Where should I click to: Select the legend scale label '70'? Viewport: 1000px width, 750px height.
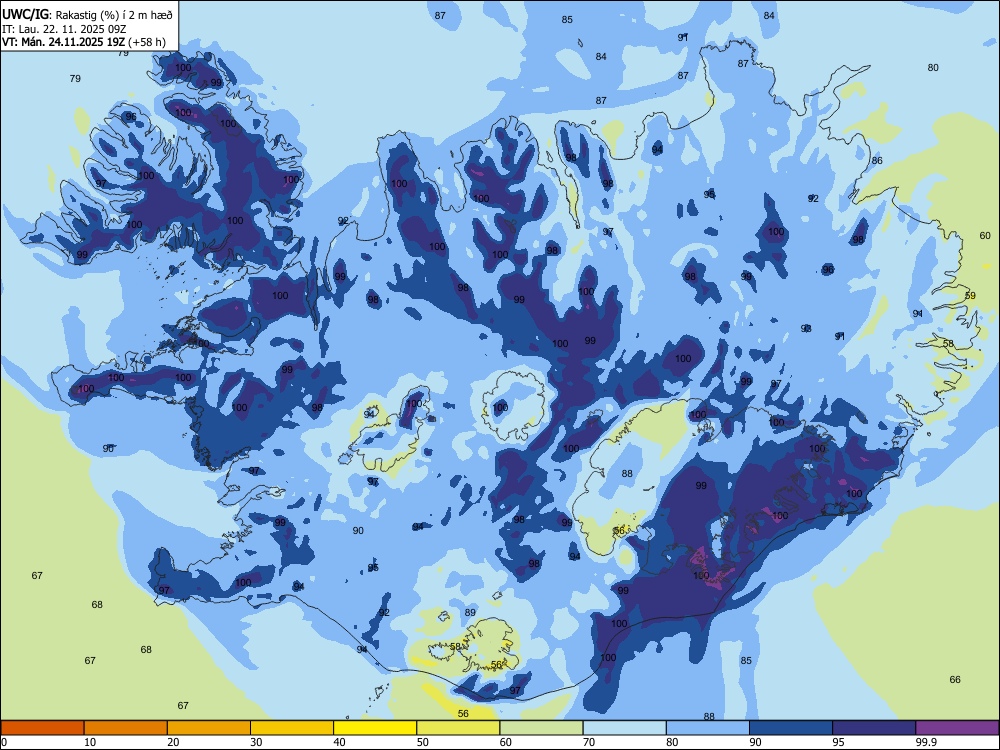(x=589, y=742)
